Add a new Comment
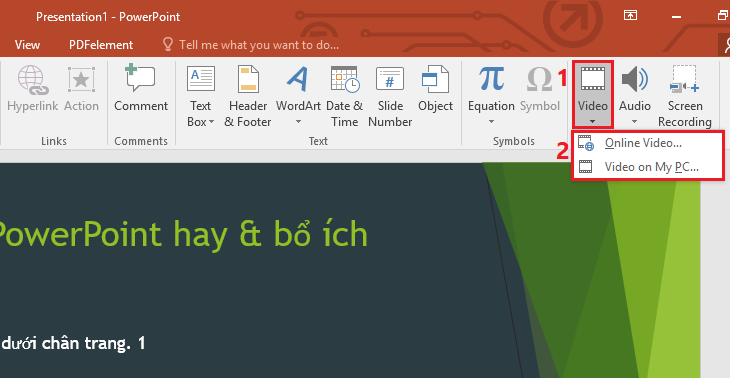 pyautogui.click(x=141, y=88)
